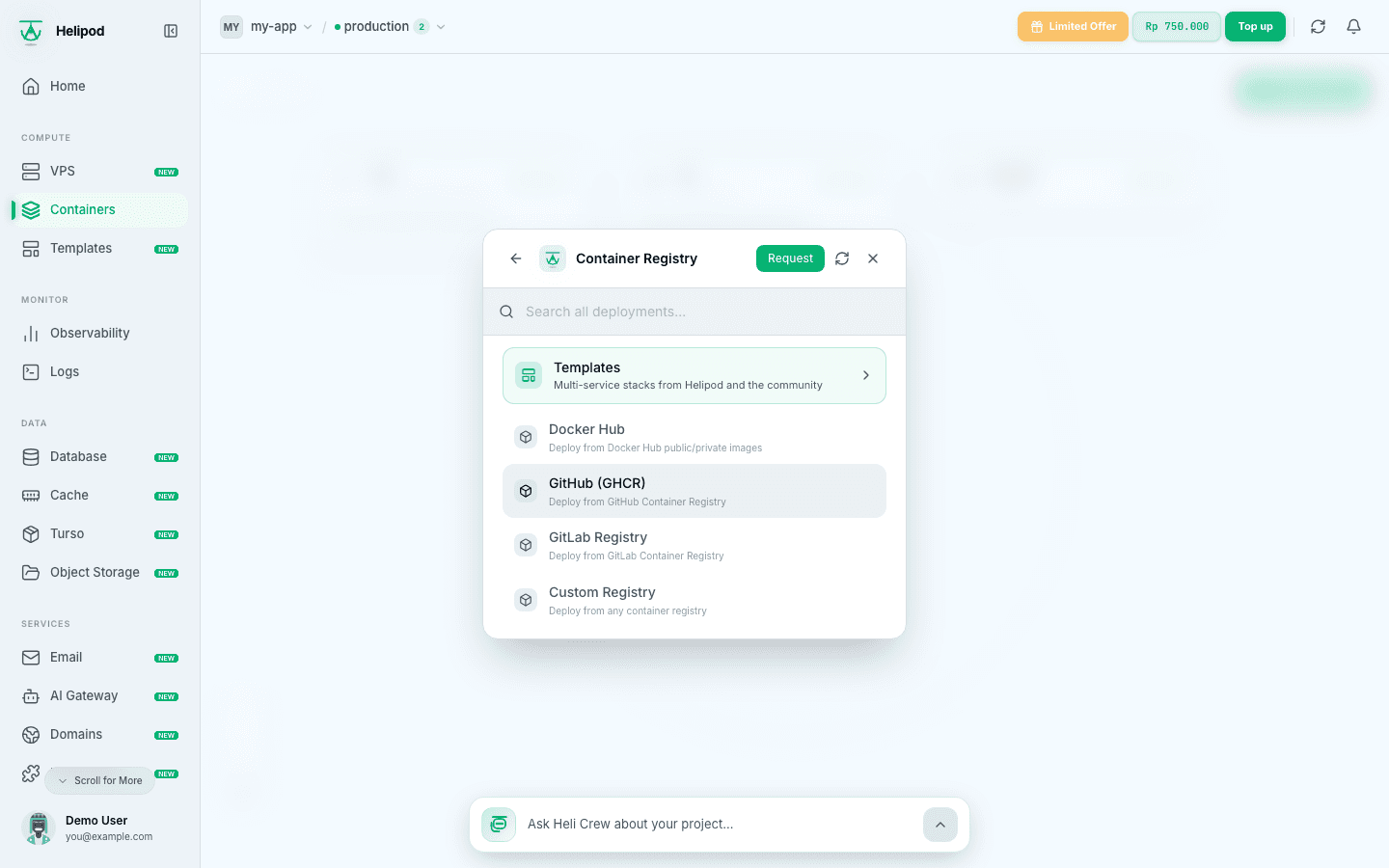Close the Container Registry dialog
Viewport: 1389px width, 868px height.
click(873, 258)
